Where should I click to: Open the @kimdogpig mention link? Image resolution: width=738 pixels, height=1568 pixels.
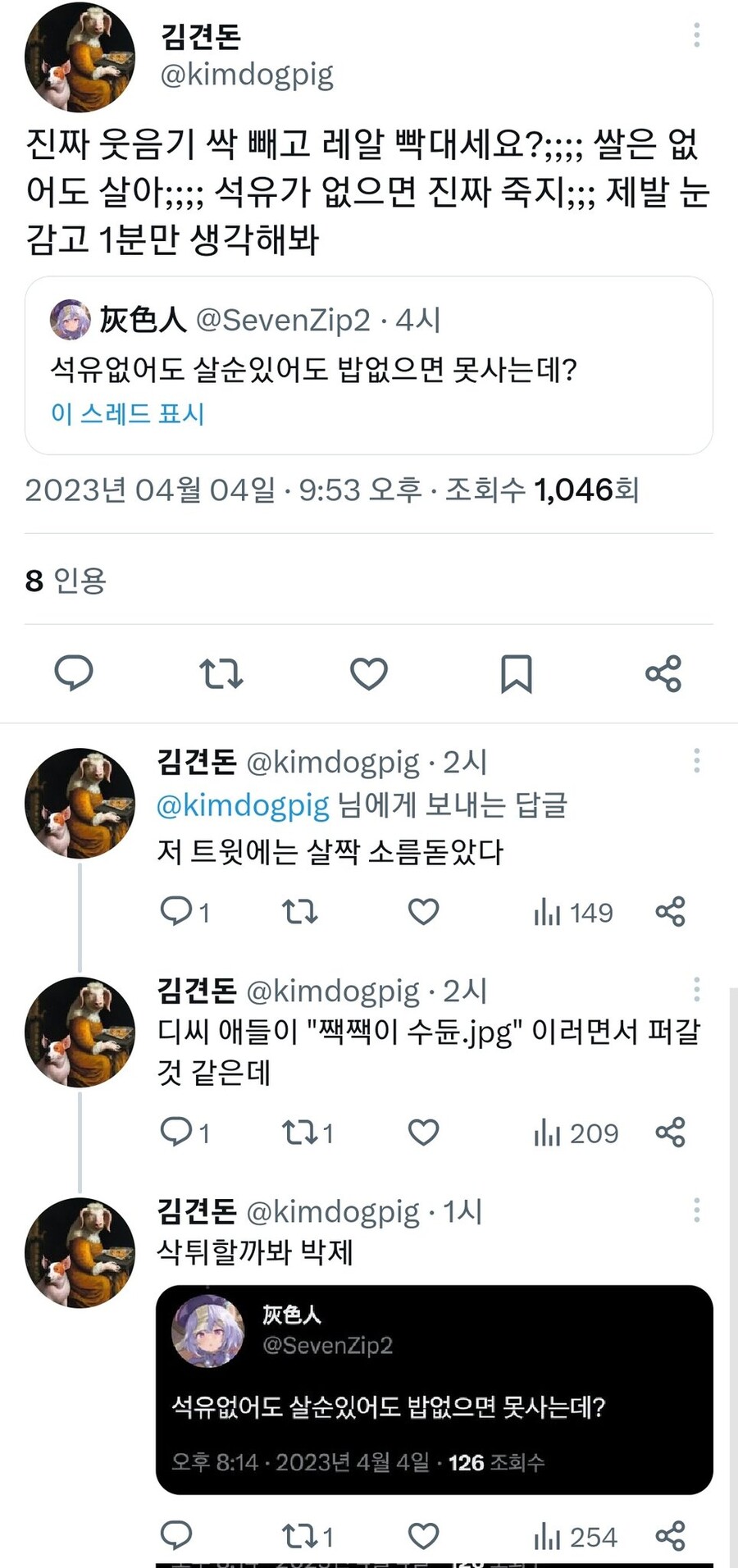[x=243, y=805]
